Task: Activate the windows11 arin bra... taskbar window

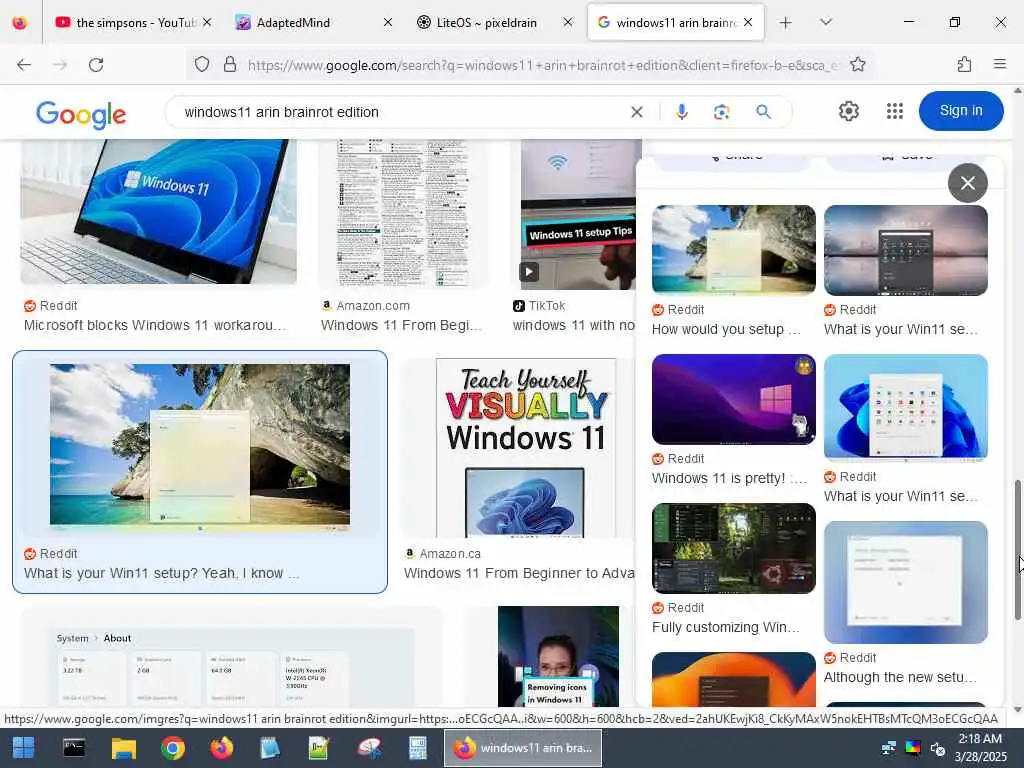Action: point(523,748)
